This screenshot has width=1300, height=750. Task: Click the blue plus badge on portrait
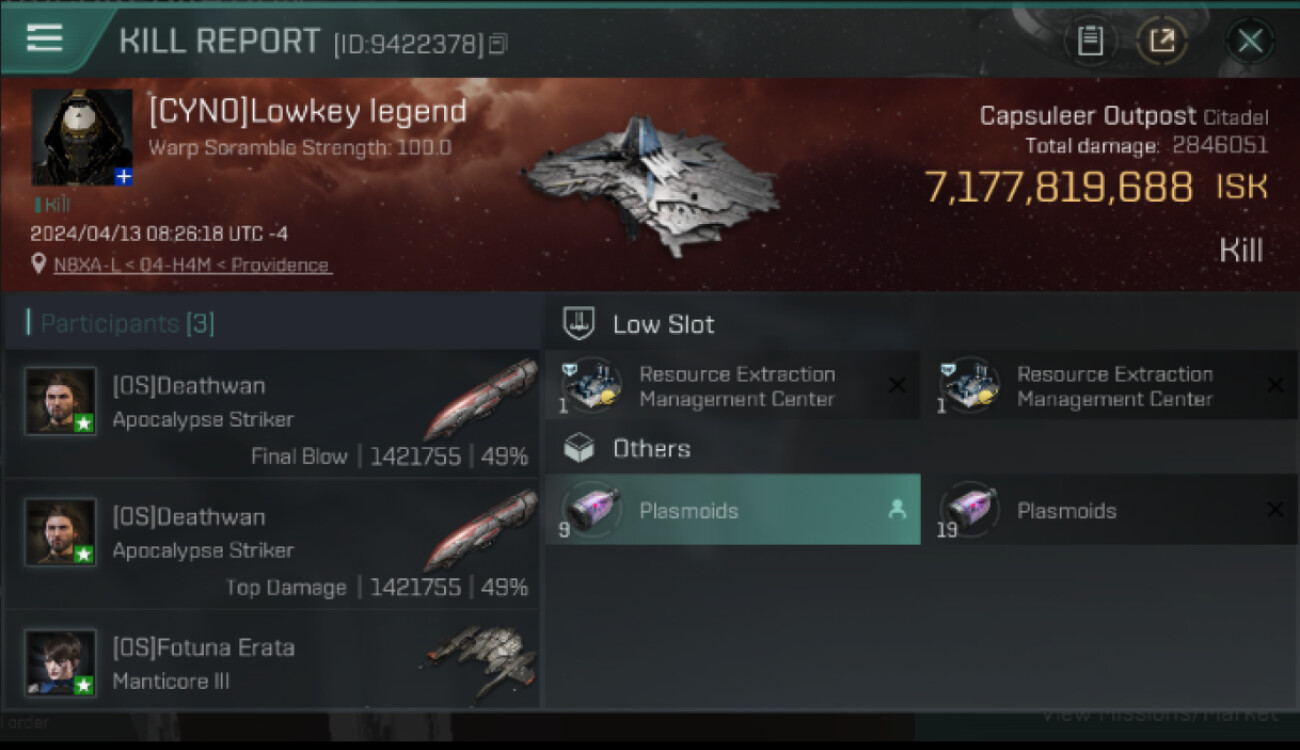tap(123, 176)
